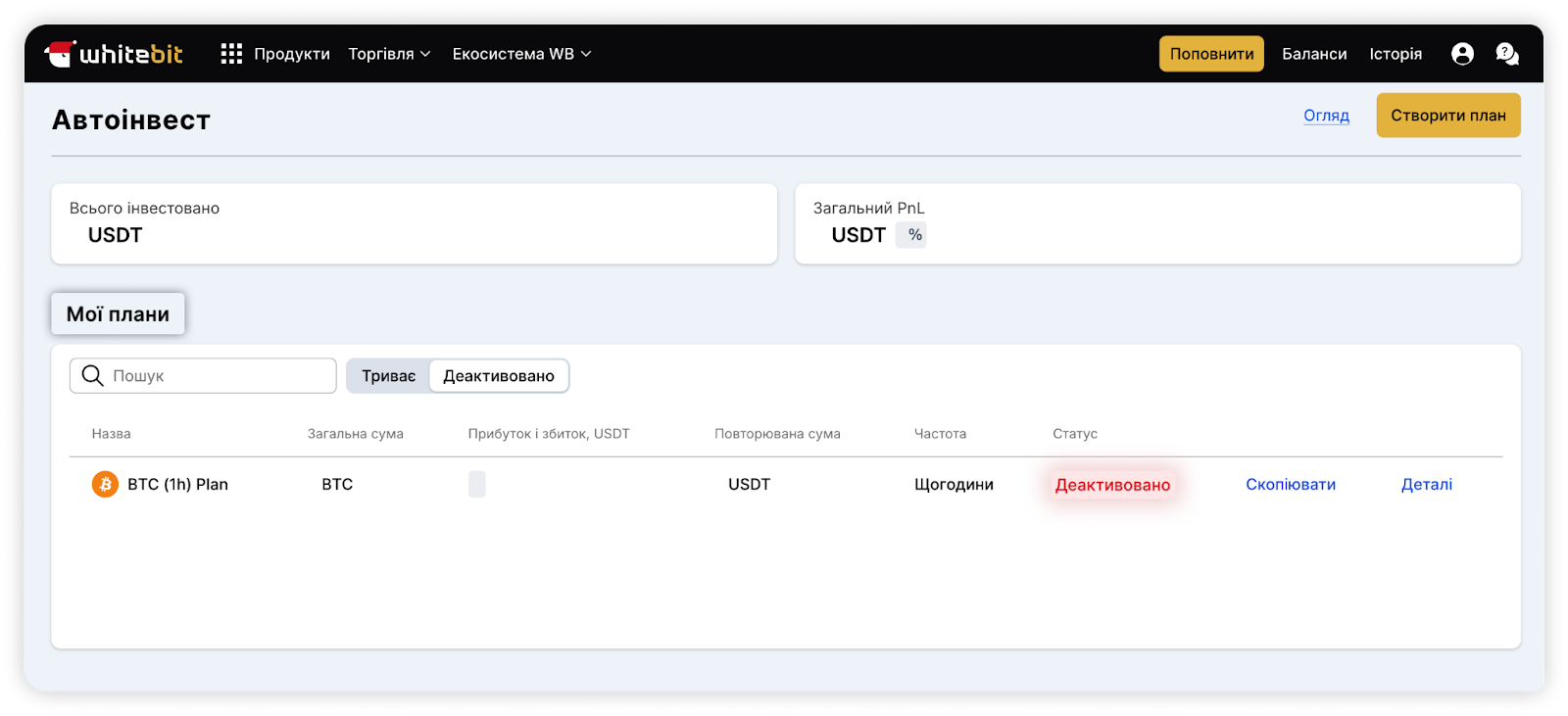Open the Історія menu item
Screen dimensions: 1568x716
tap(1396, 54)
